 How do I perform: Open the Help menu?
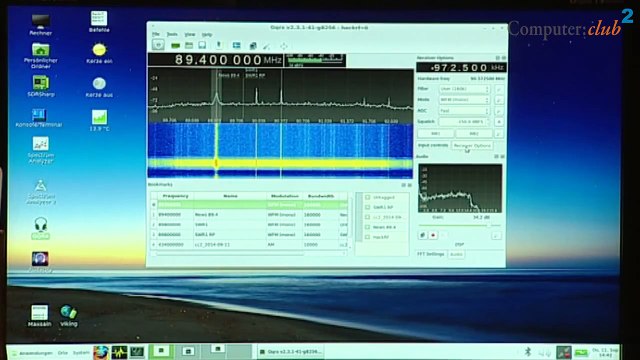pyautogui.click(x=207, y=34)
